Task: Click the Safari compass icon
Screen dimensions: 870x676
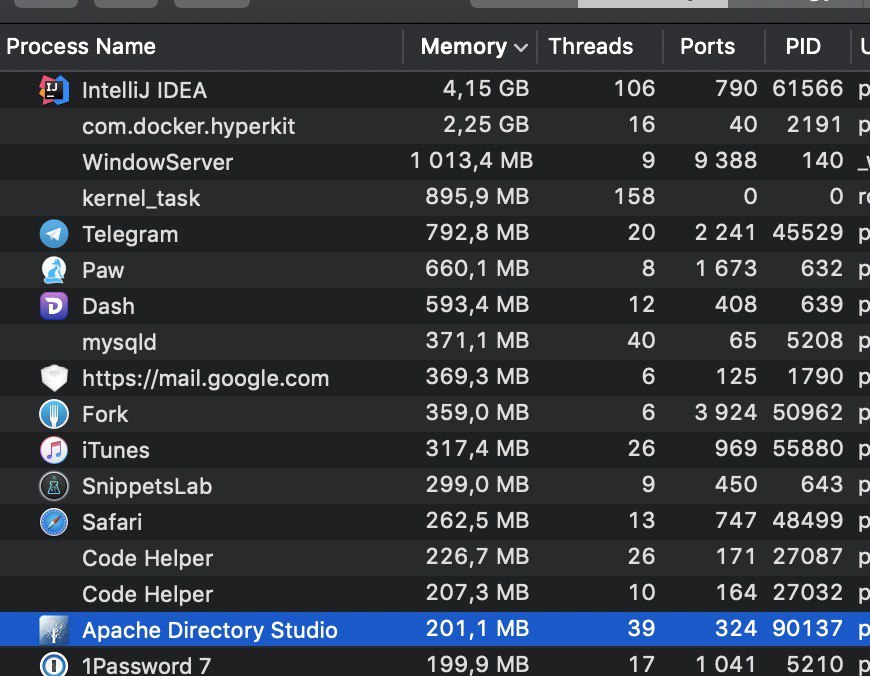Action: pyautogui.click(x=54, y=522)
